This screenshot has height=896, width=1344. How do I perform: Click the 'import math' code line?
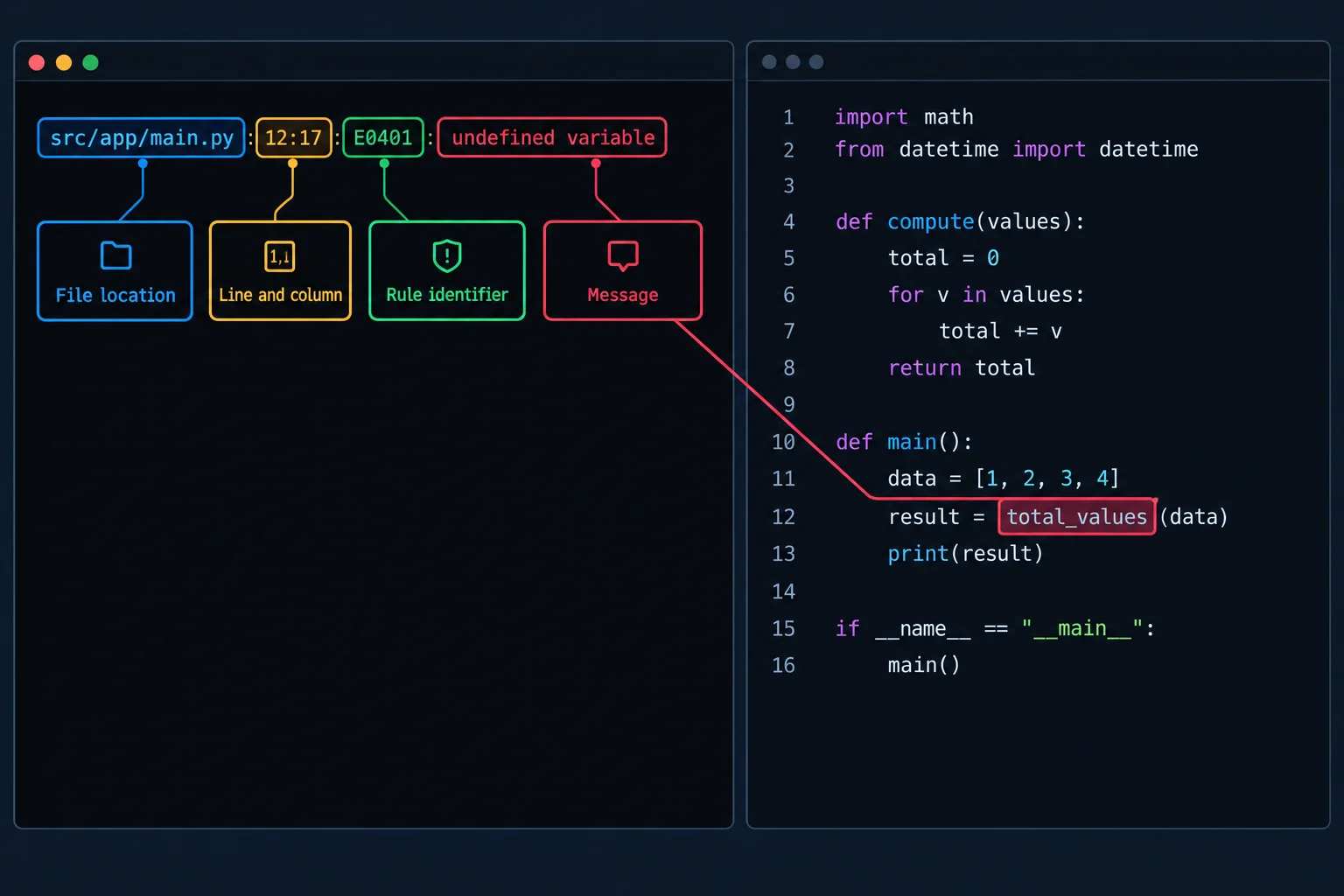point(904,116)
